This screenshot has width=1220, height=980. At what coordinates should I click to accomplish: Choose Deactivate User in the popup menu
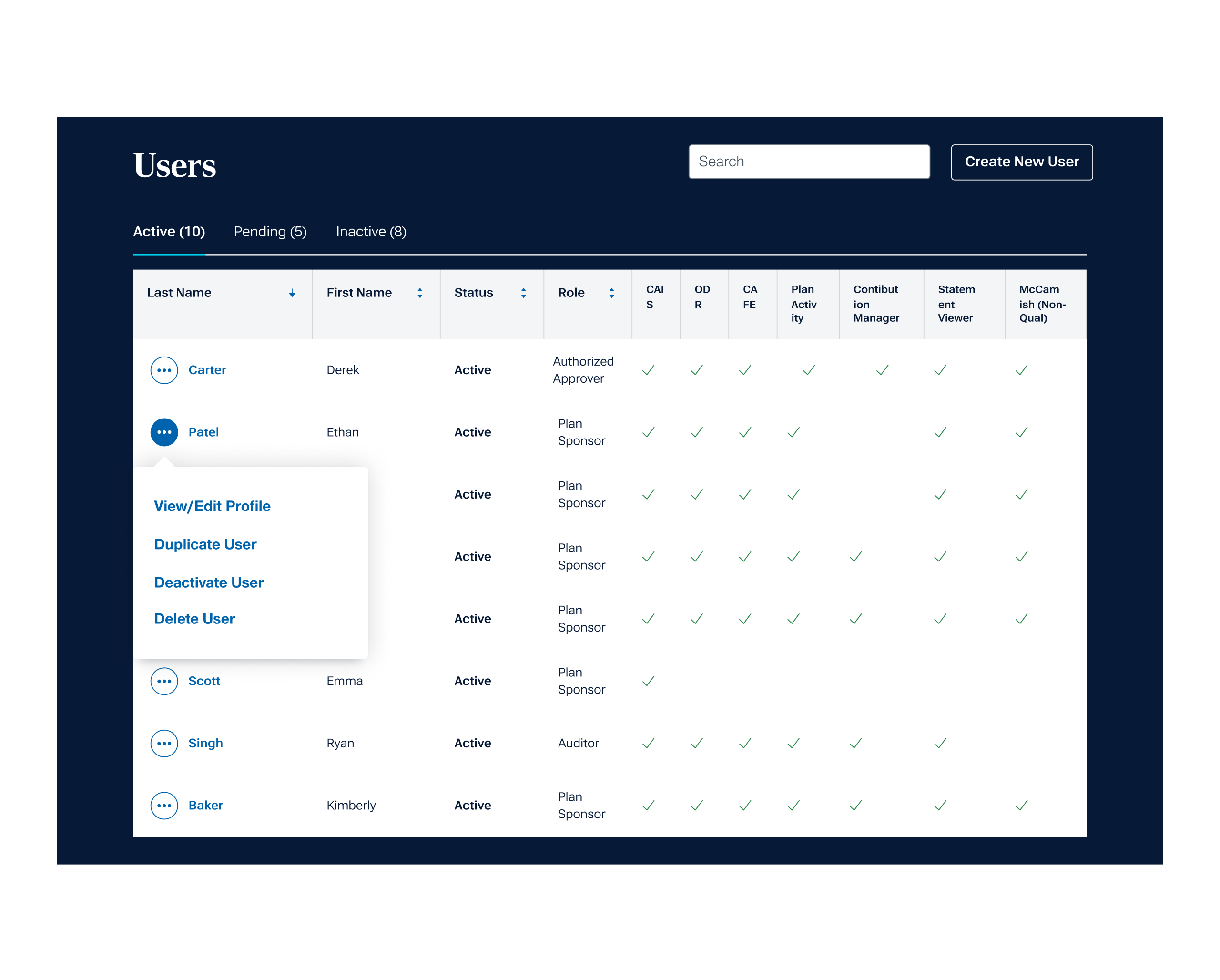tap(209, 583)
